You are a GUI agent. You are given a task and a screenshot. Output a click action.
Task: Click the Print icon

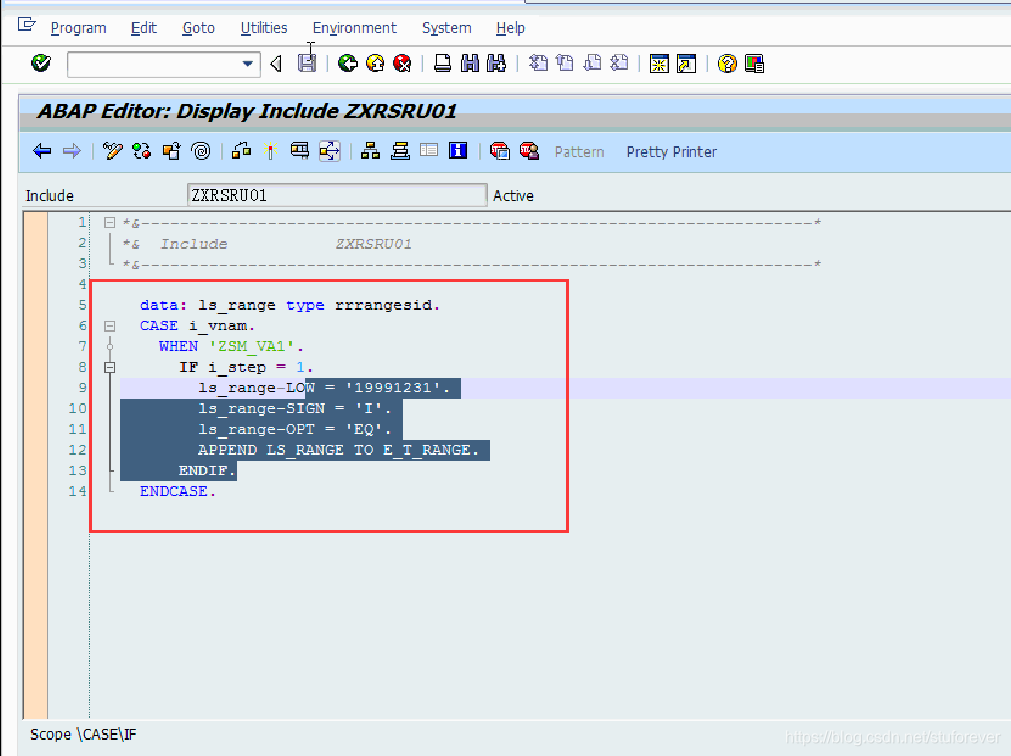coord(442,63)
